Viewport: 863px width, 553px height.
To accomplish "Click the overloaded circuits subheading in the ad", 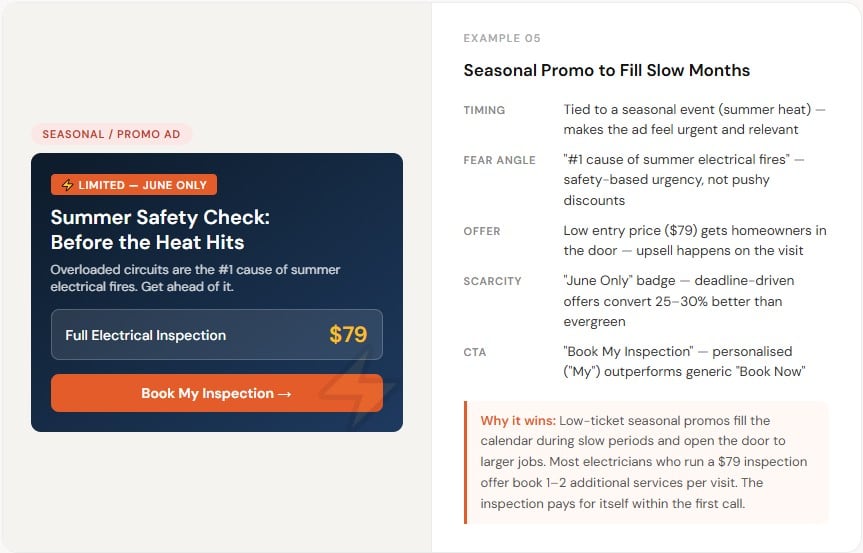I will (195, 278).
